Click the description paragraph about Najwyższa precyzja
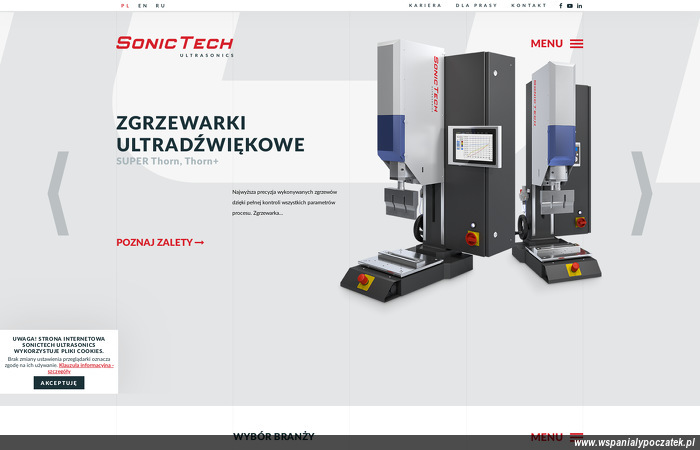This screenshot has height=450, width=700. click(x=284, y=202)
